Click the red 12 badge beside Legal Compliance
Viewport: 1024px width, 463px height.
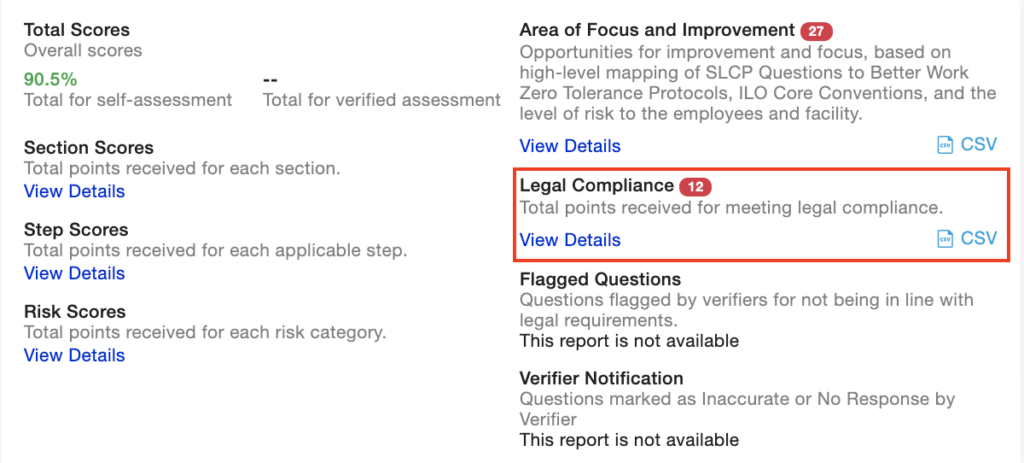point(696,187)
